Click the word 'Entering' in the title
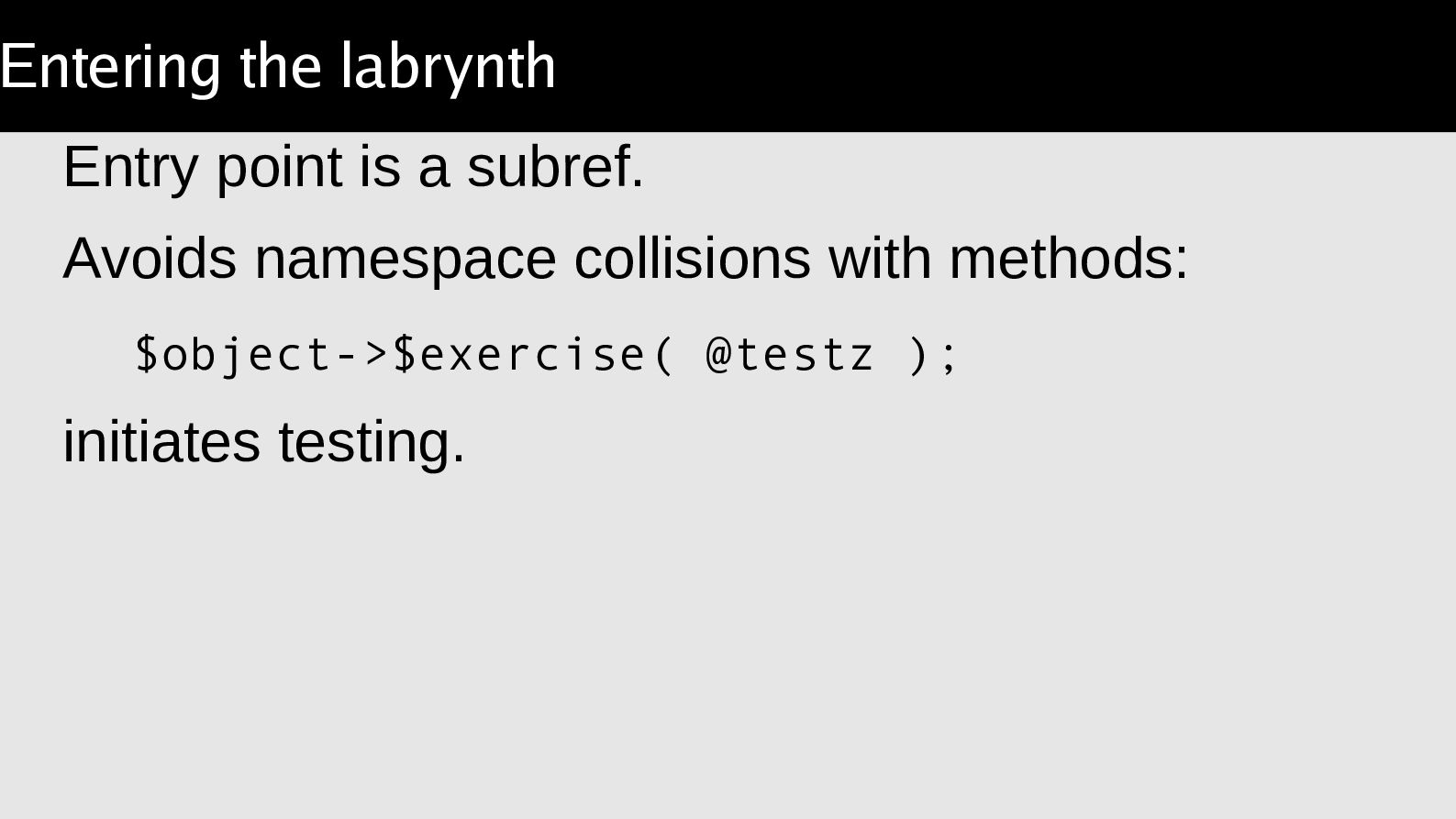Image resolution: width=1456 pixels, height=819 pixels. click(110, 67)
